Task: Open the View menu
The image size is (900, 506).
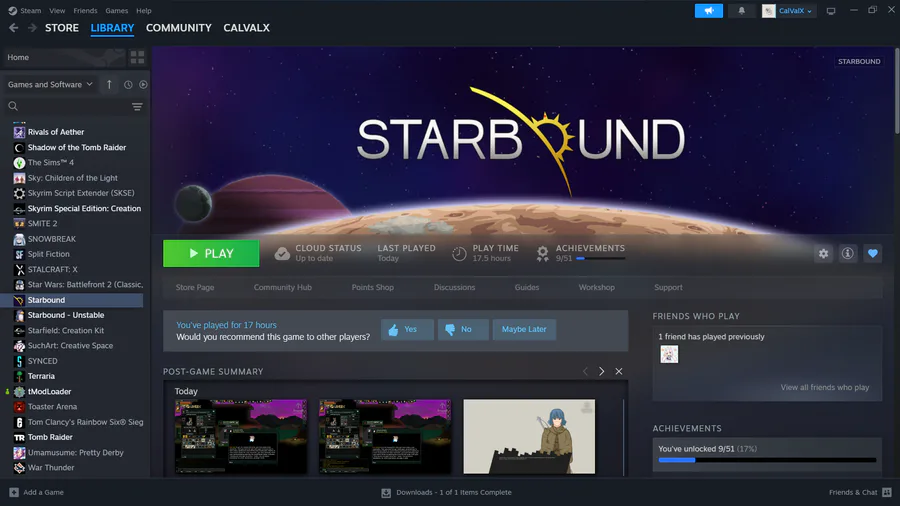Action: [57, 10]
